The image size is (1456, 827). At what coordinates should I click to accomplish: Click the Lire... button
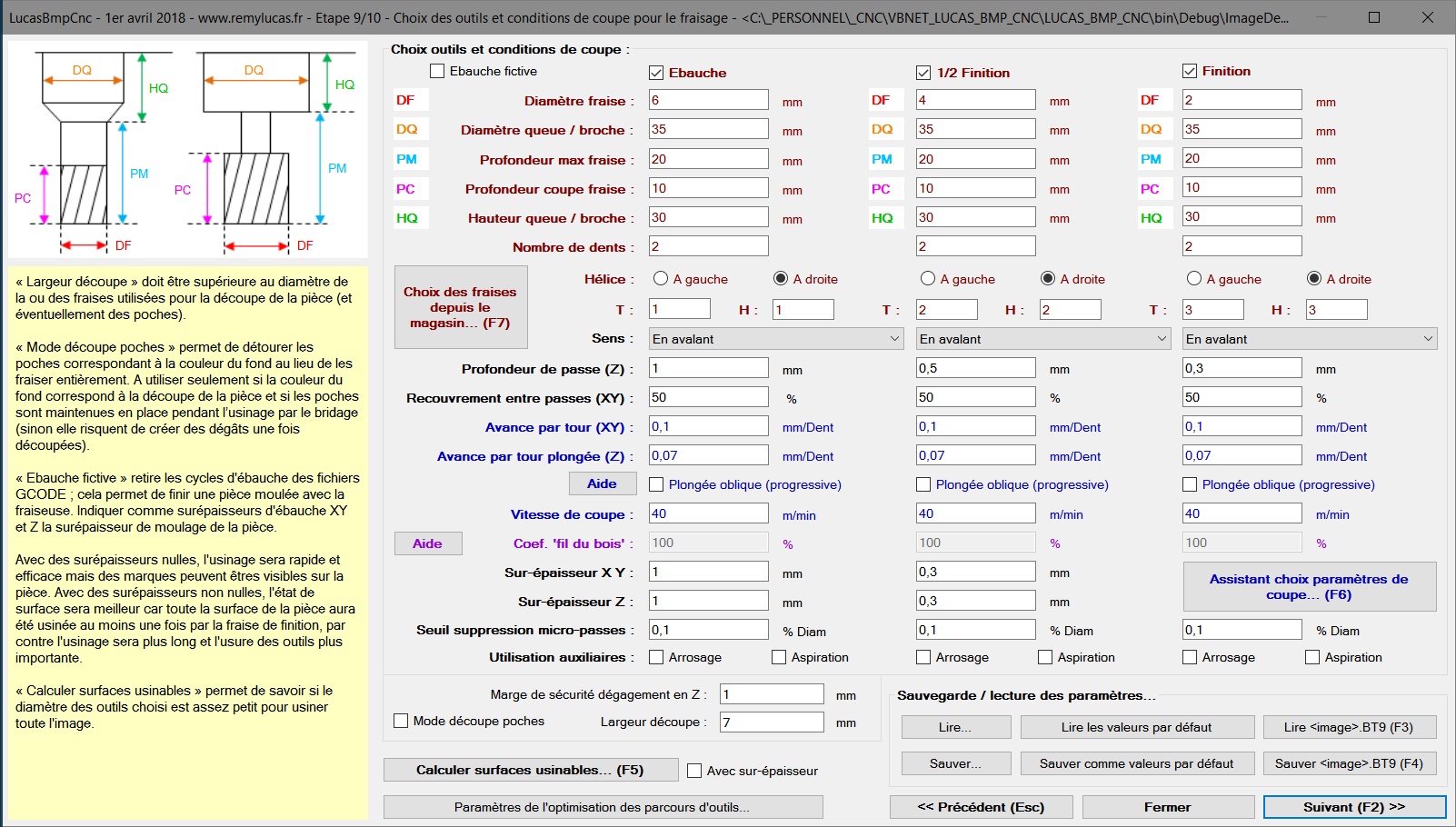956,727
